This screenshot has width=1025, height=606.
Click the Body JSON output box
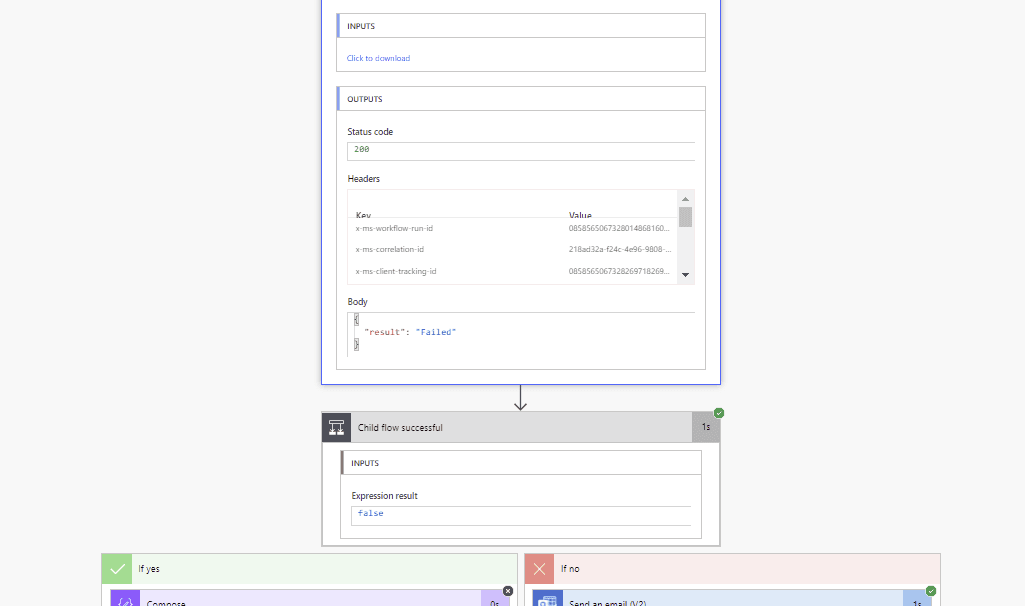521,334
